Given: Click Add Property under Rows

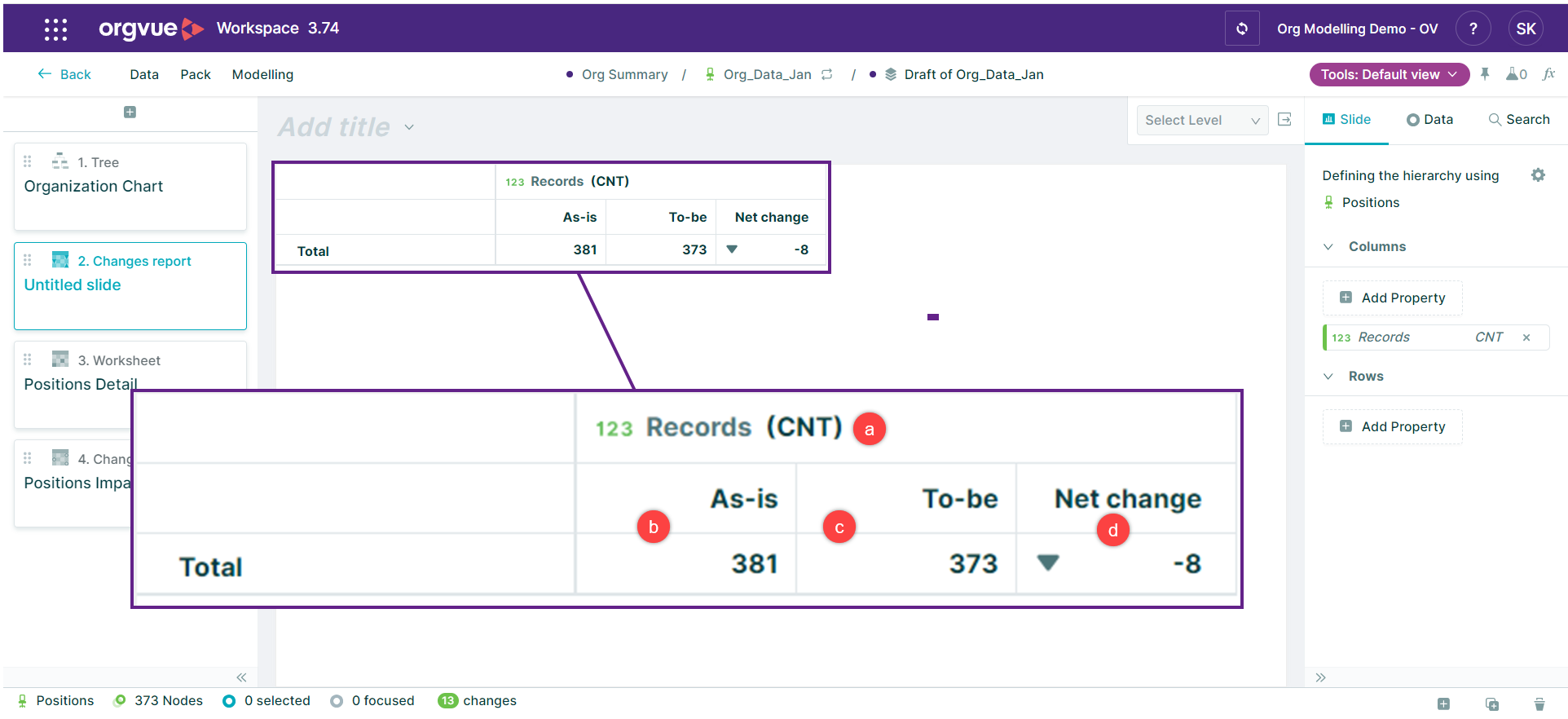Looking at the screenshot, I should 1392,426.
